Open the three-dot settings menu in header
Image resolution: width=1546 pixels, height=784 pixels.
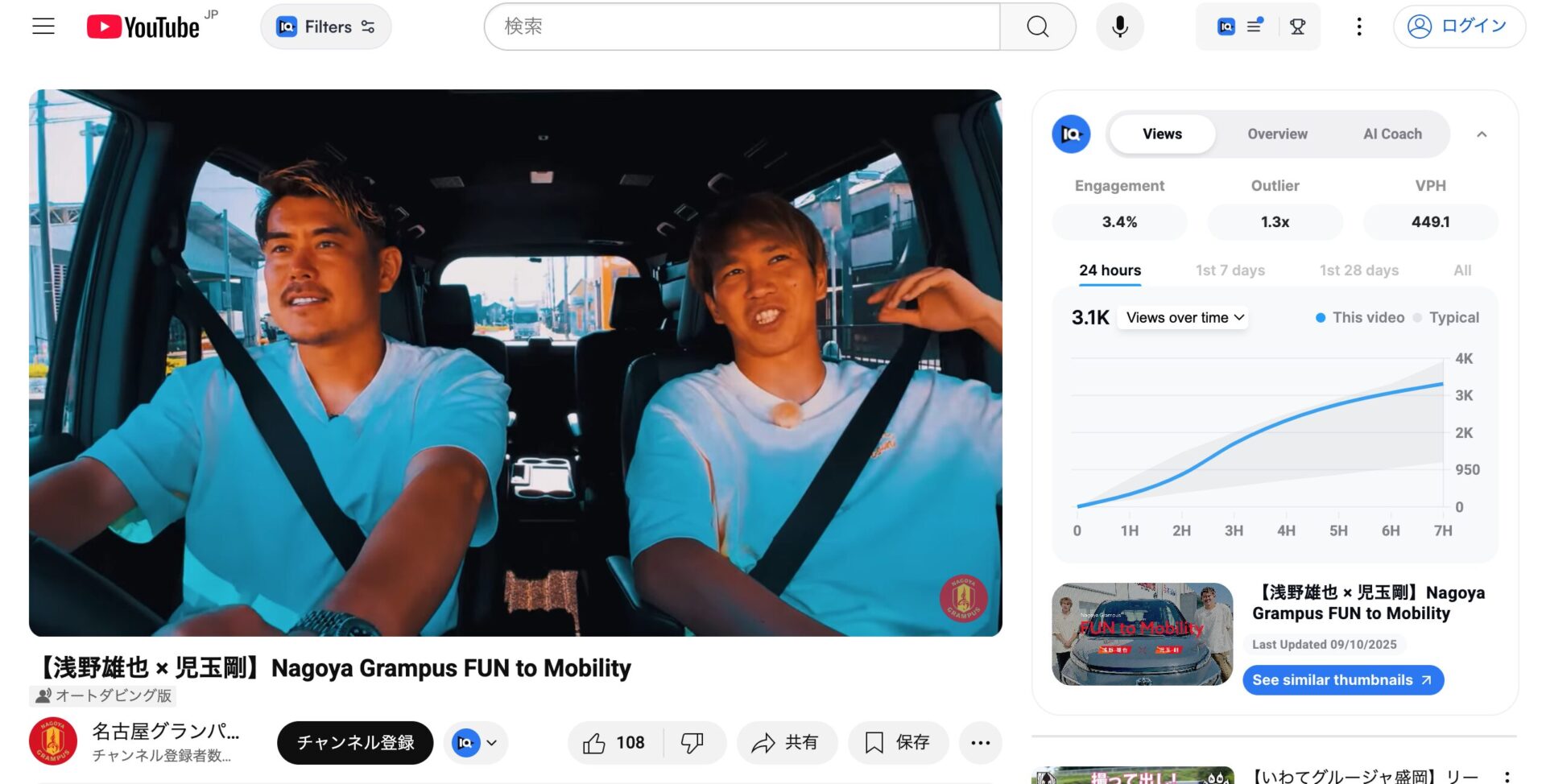(1359, 27)
